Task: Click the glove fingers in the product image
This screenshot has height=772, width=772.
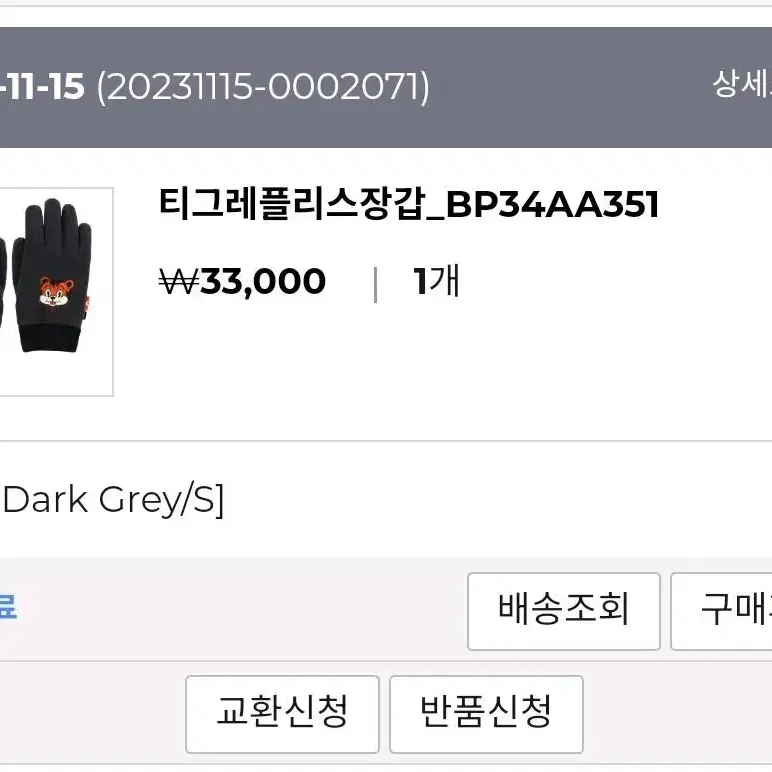Action: [59, 217]
